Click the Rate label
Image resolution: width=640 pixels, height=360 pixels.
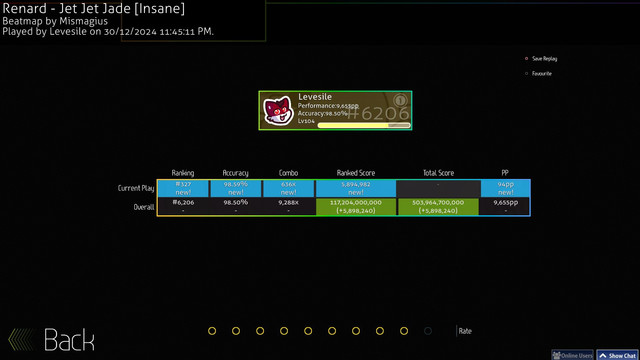coord(465,331)
